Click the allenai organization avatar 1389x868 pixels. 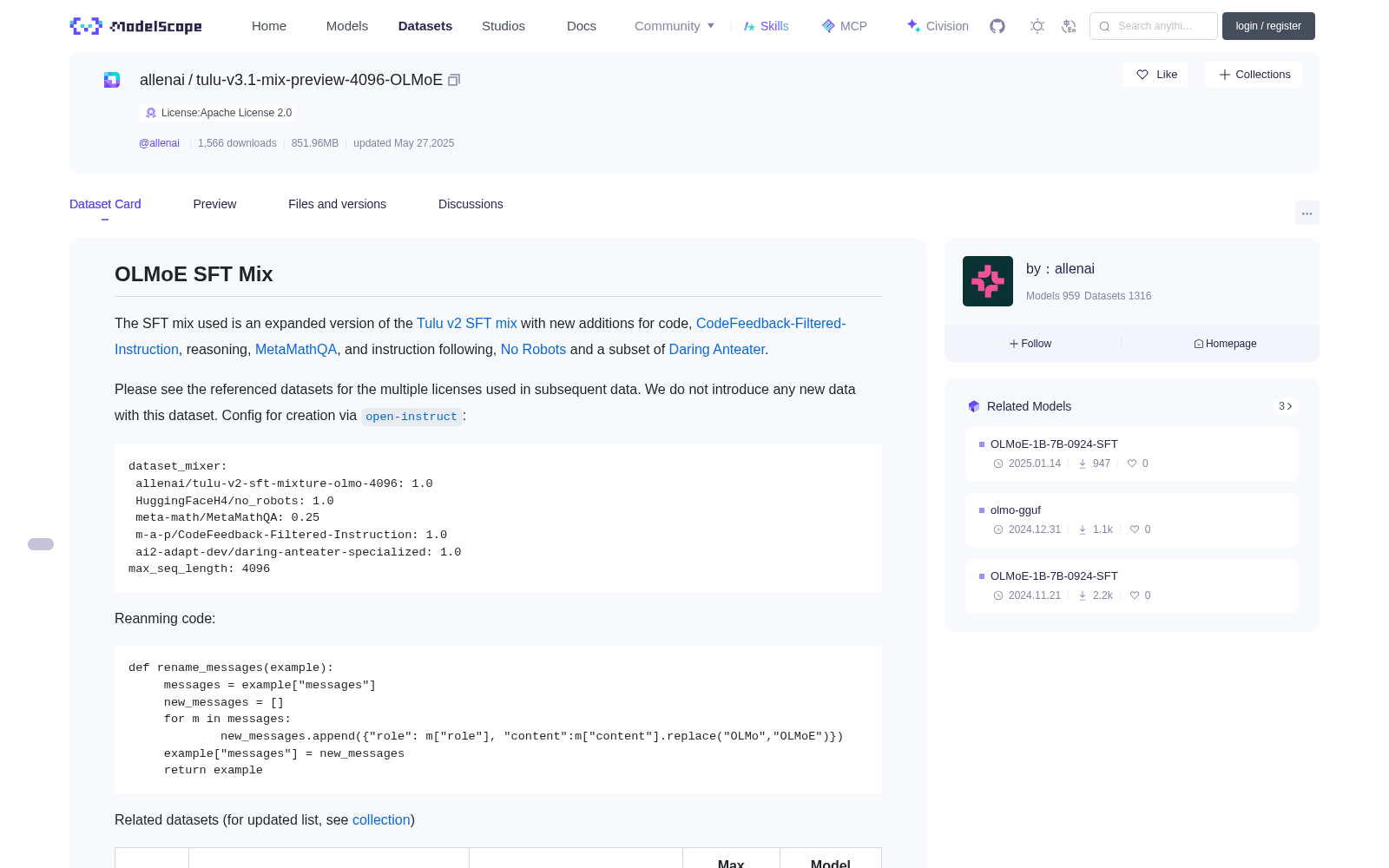pos(988,281)
